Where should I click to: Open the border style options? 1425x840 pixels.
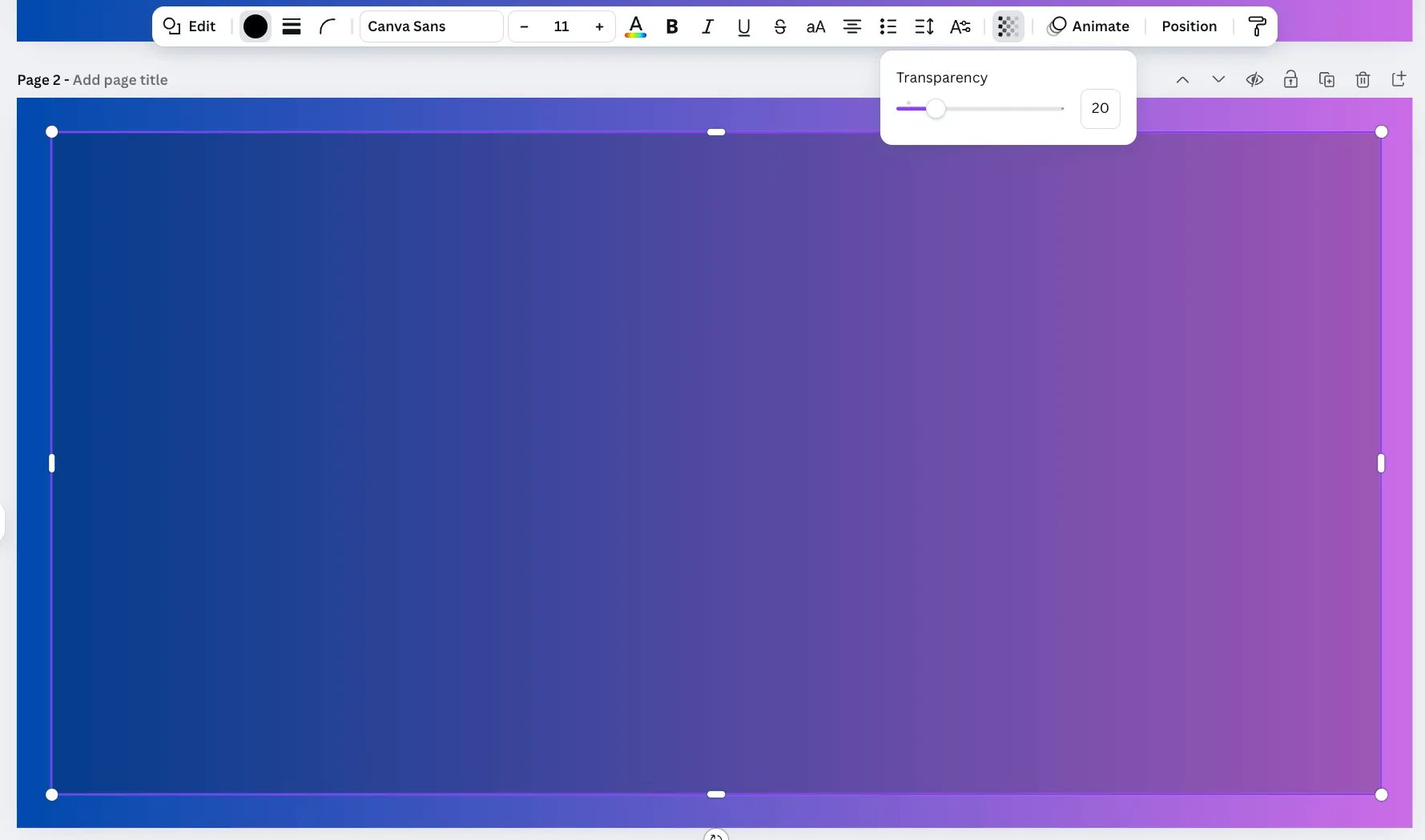click(x=292, y=26)
